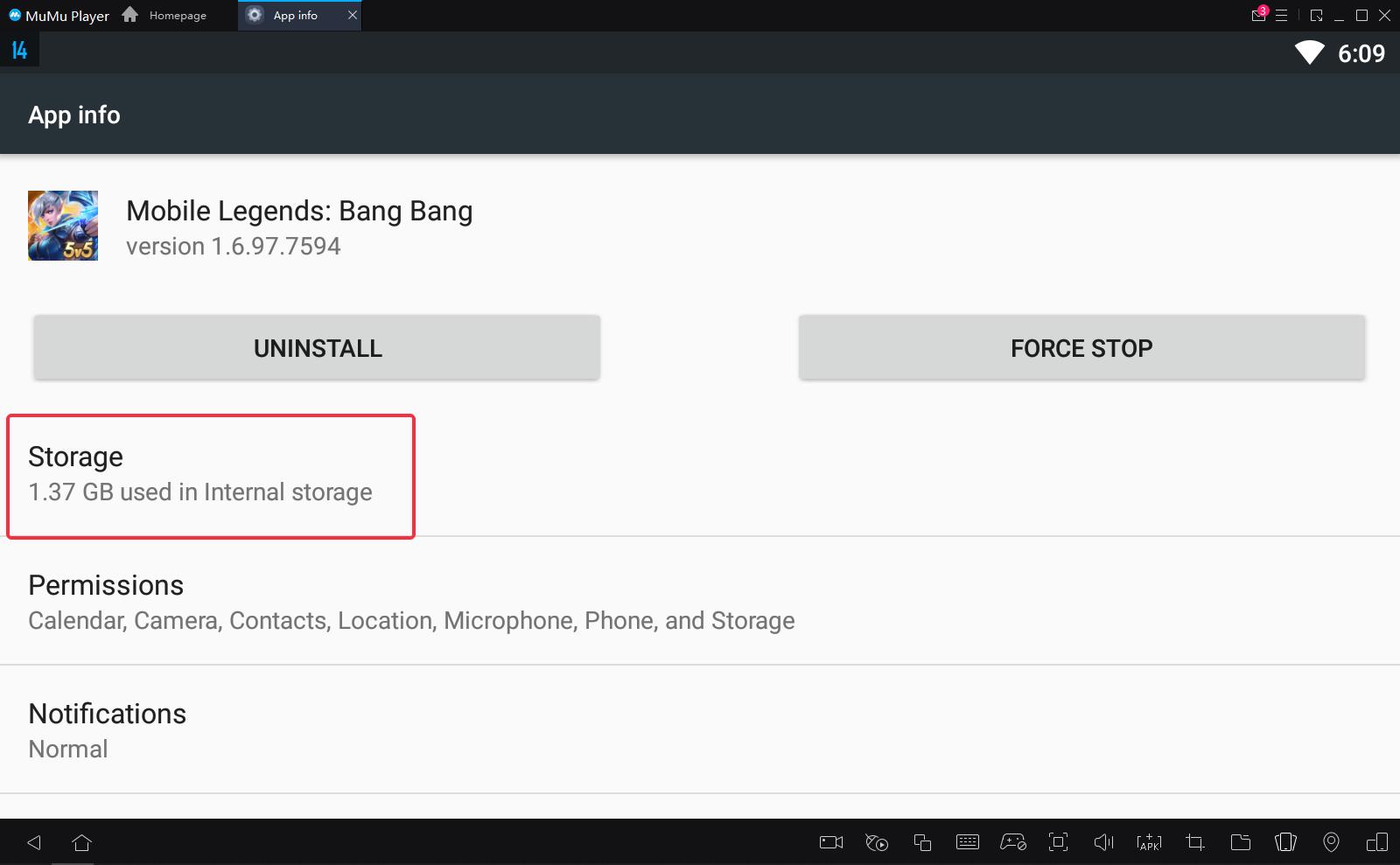
Task: Adjust volume using the speaker icon
Action: point(1104,842)
